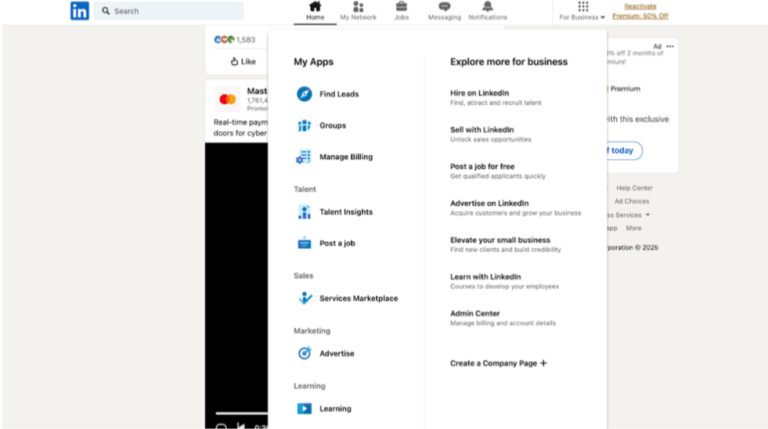Screen dimensions: 768x429
Task: Click the Advertise target icon
Action: point(304,353)
